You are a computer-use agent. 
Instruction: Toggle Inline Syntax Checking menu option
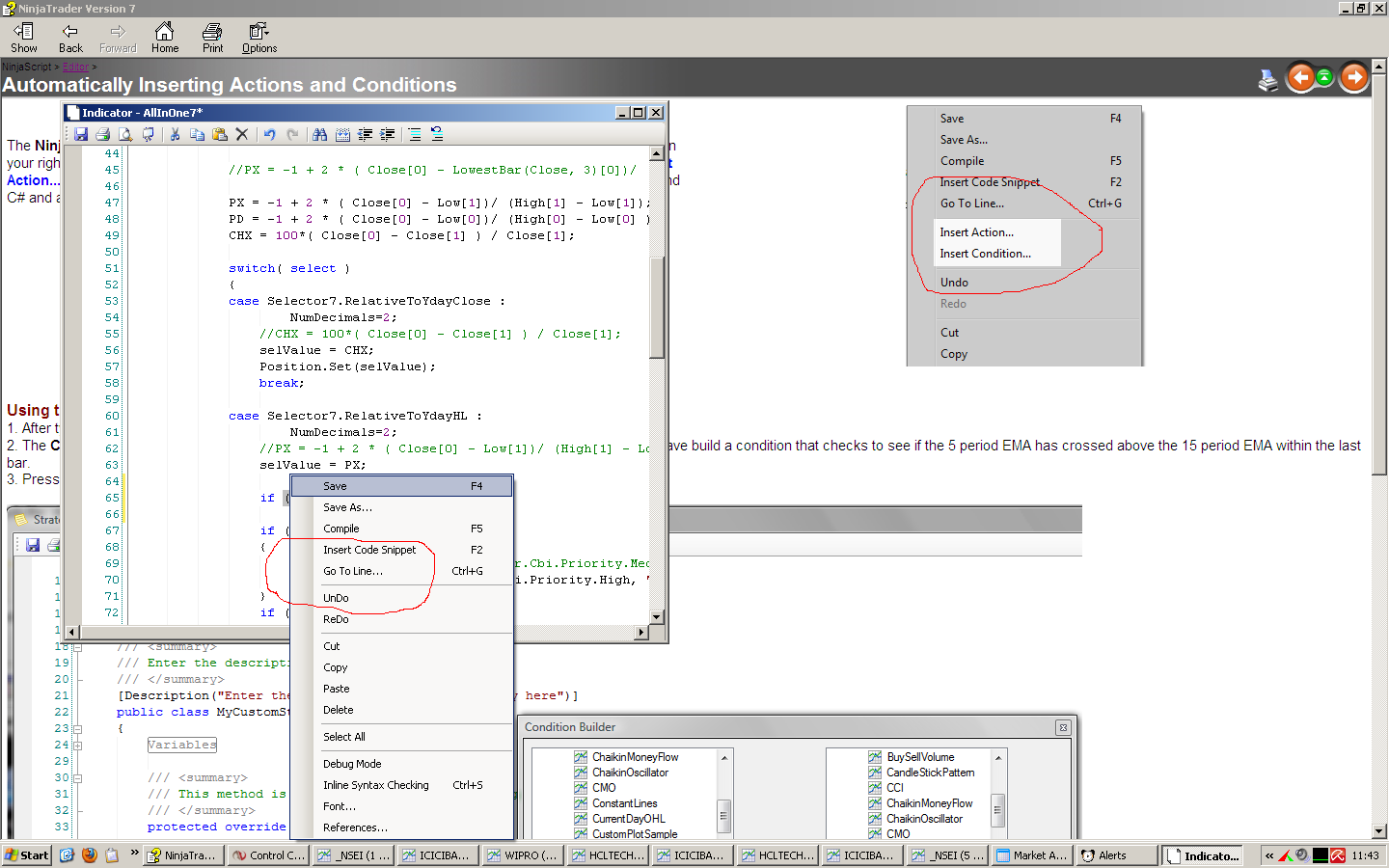pyautogui.click(x=376, y=785)
